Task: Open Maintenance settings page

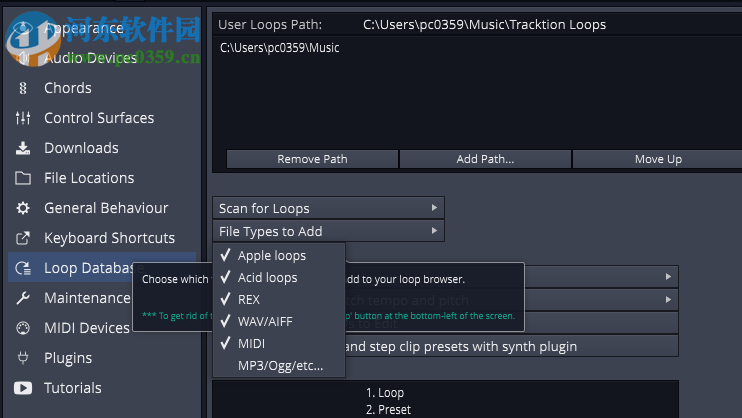Action: (x=87, y=298)
